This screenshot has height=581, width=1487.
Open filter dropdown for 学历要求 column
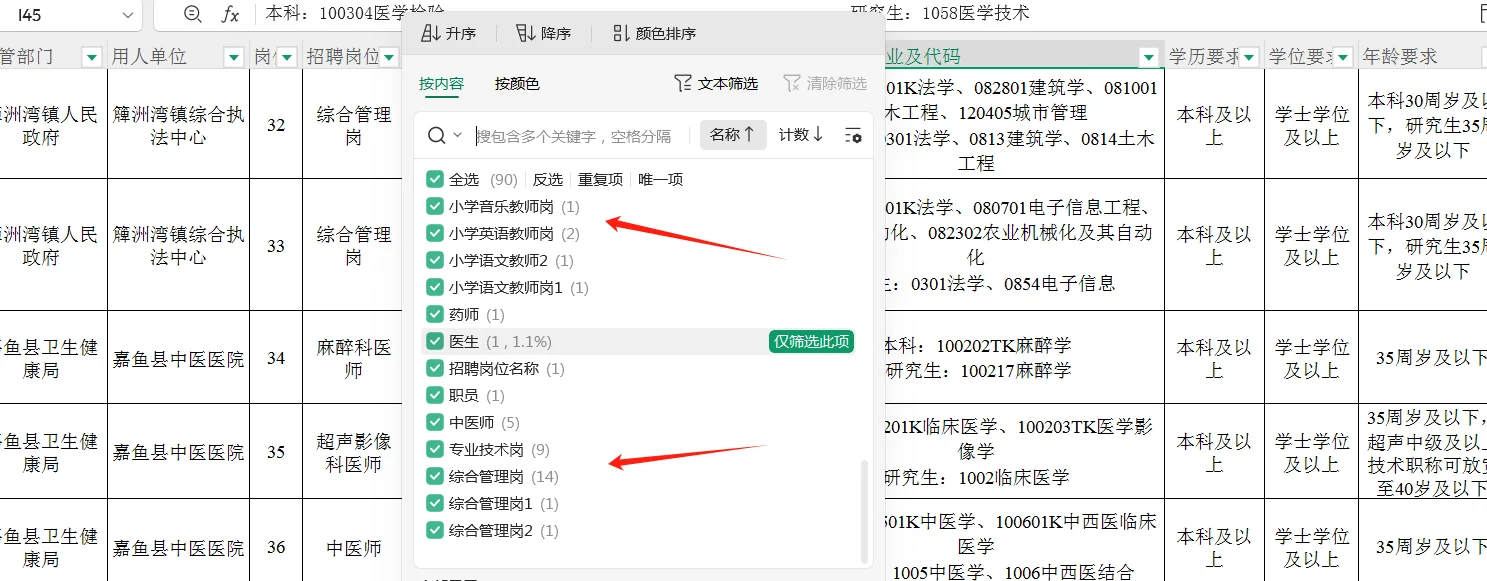pyautogui.click(x=1249, y=57)
